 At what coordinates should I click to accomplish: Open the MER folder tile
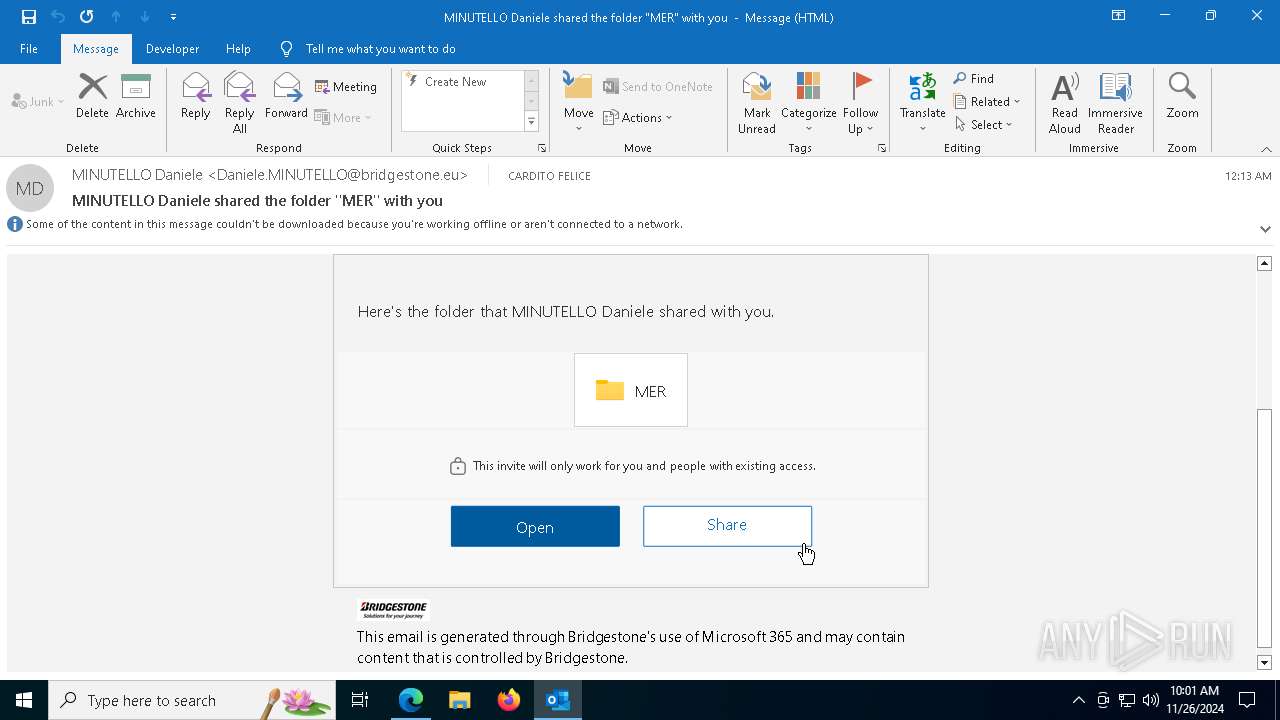coord(631,390)
